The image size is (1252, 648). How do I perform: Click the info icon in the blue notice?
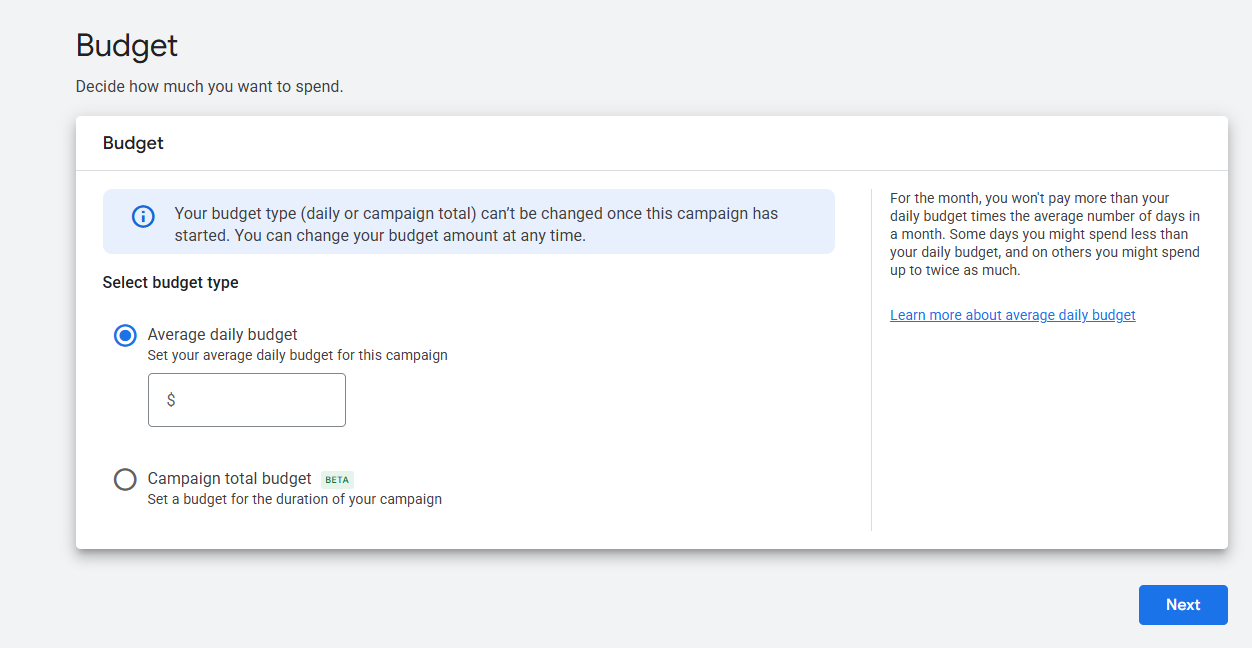[x=143, y=216]
